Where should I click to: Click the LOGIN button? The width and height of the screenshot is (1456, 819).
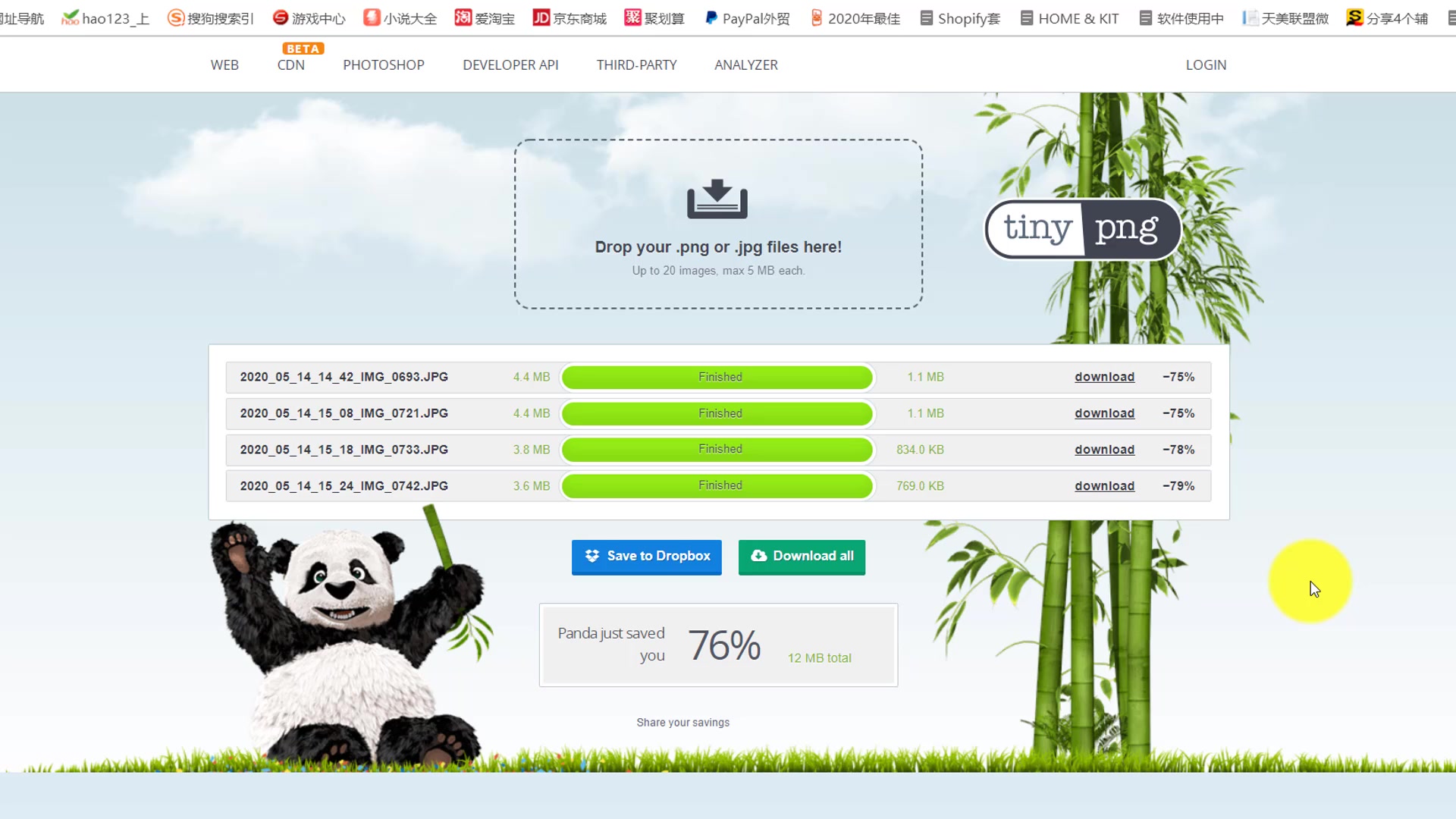(x=1206, y=64)
